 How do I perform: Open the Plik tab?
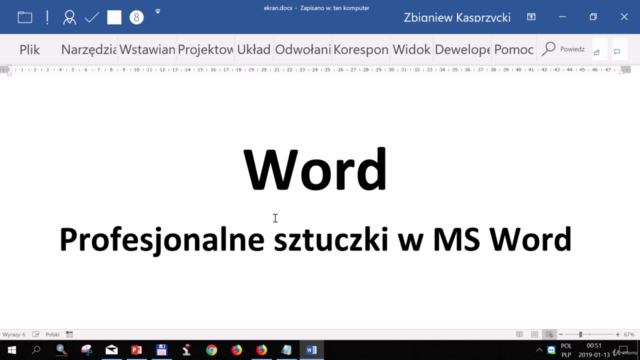(29, 49)
